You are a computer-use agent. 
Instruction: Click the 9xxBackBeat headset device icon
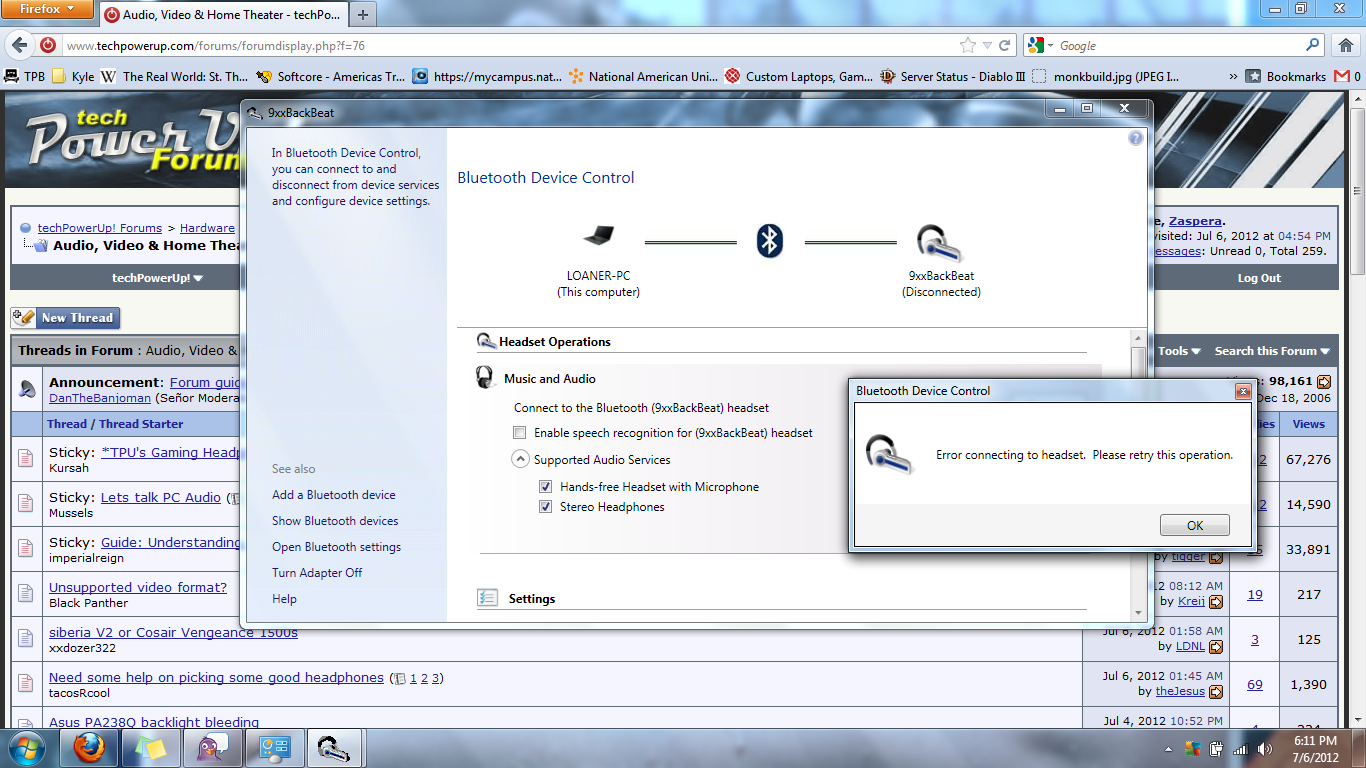939,243
